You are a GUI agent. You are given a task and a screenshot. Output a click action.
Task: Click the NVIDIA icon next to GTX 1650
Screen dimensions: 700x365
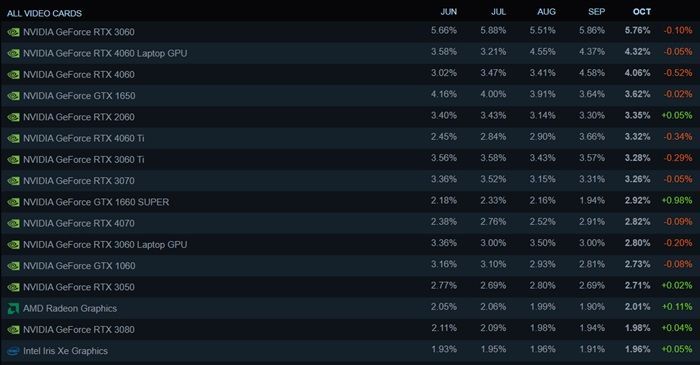click(13, 96)
